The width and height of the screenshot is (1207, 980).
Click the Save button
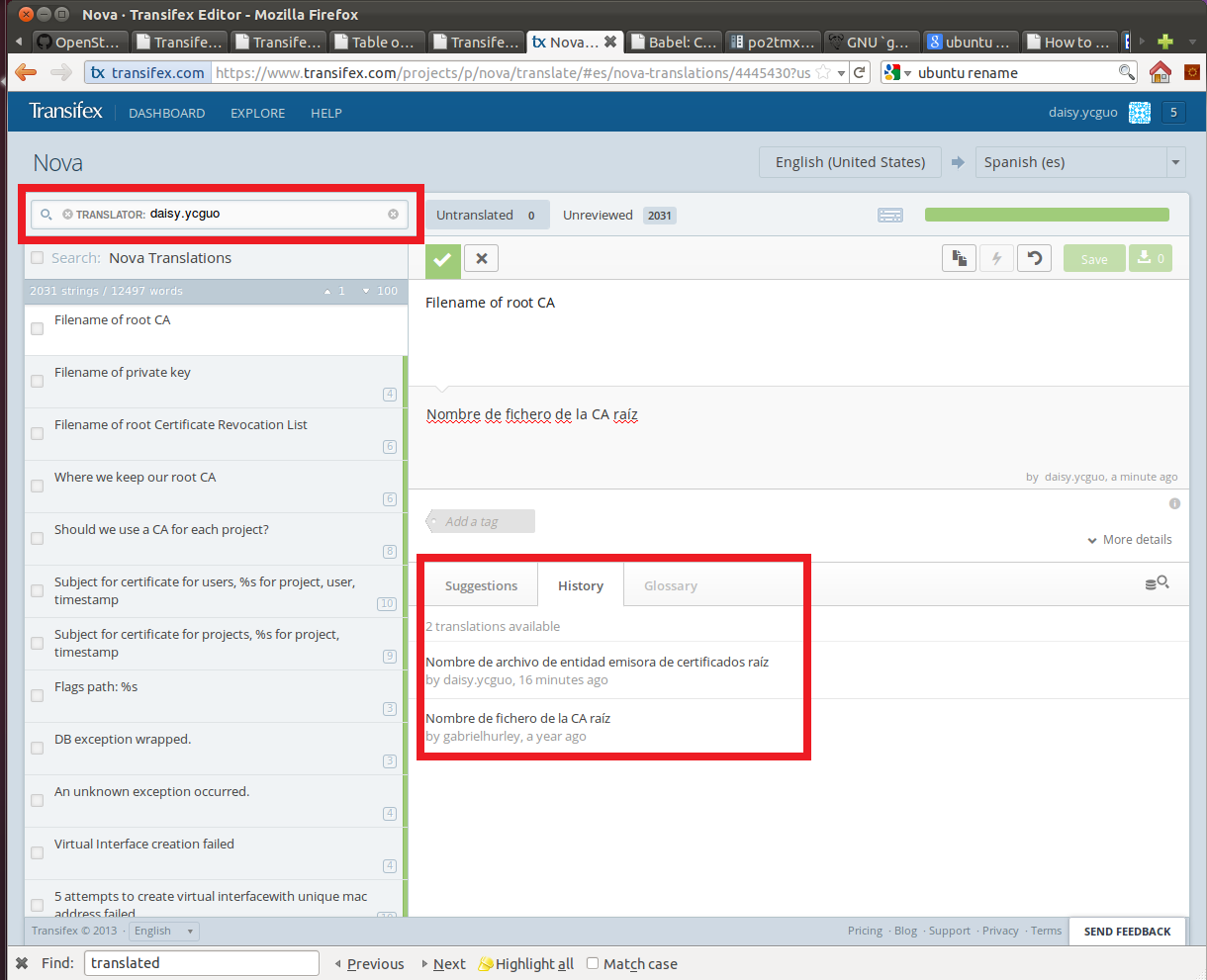[1093, 259]
